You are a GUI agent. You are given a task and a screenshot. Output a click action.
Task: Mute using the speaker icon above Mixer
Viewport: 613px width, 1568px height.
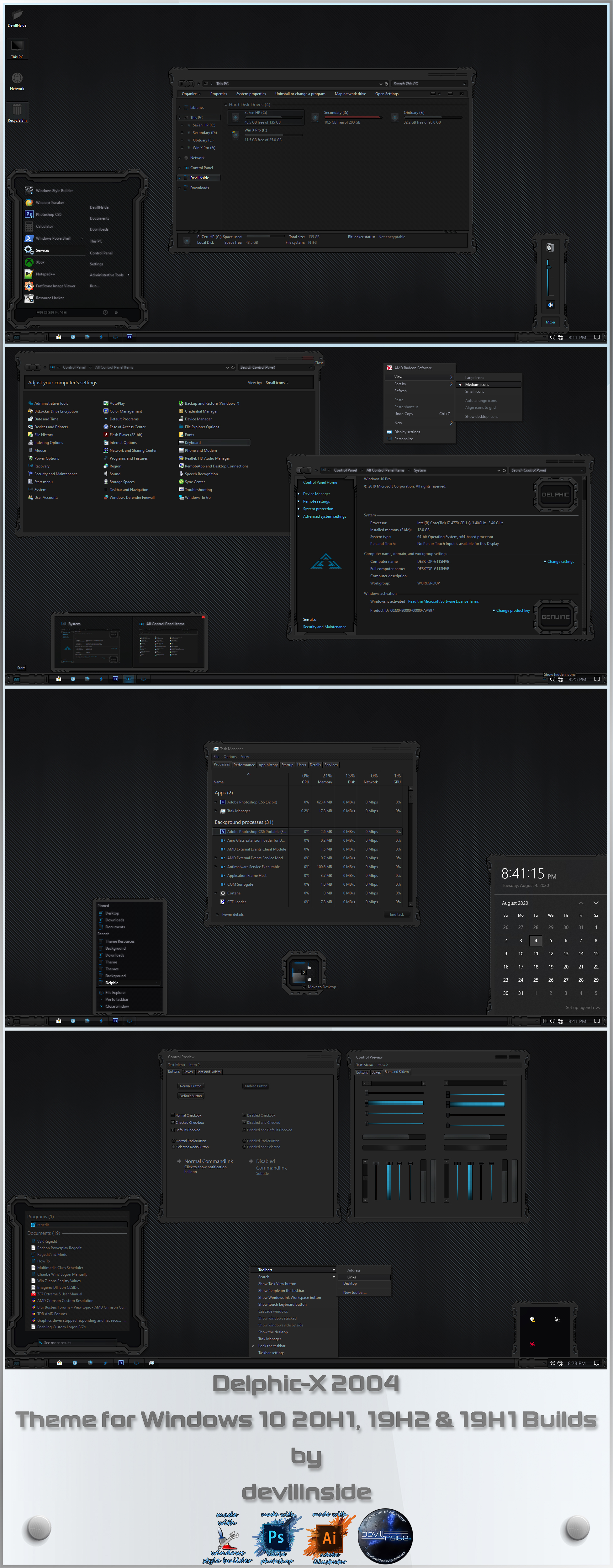[x=550, y=305]
